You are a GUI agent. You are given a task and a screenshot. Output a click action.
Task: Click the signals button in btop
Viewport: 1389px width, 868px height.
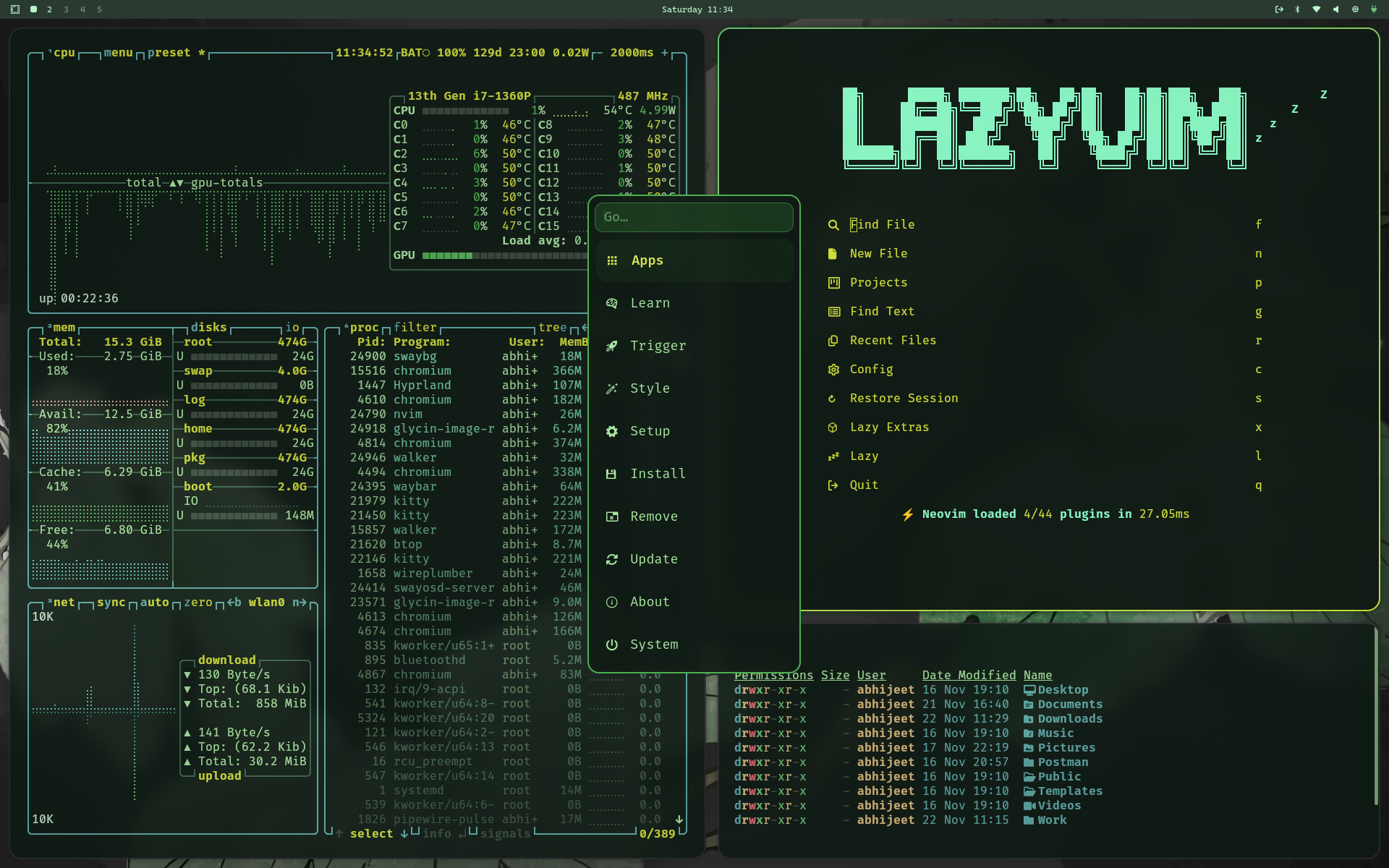506,834
